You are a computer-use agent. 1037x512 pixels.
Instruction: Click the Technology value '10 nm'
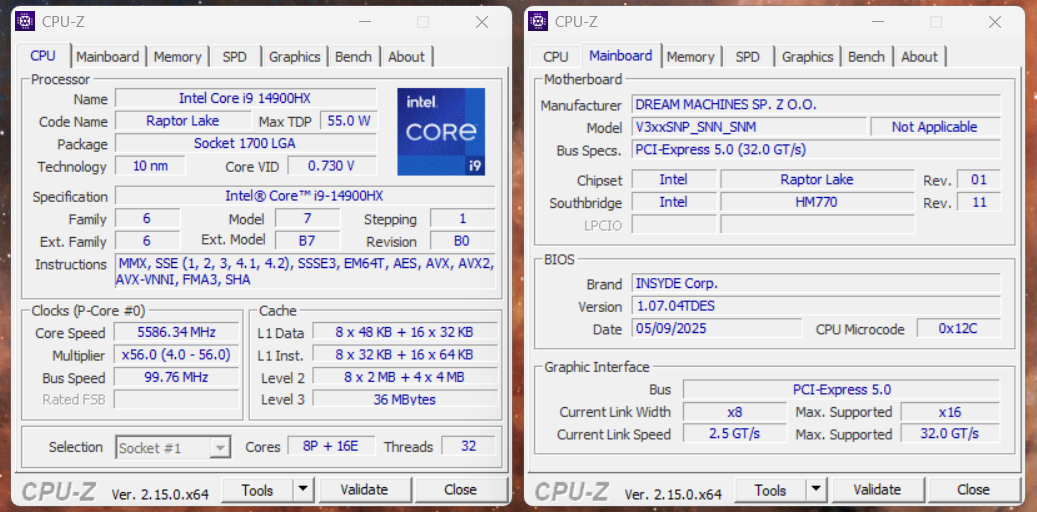pyautogui.click(x=150, y=166)
